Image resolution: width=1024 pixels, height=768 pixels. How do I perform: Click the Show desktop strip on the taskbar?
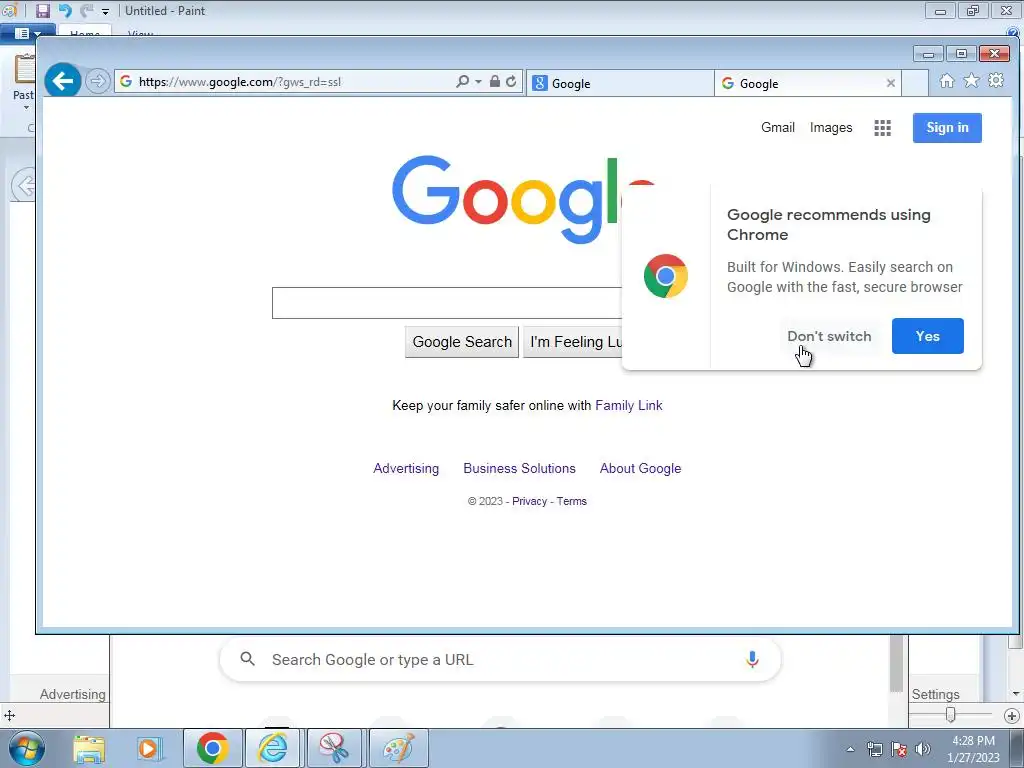[1017, 748]
